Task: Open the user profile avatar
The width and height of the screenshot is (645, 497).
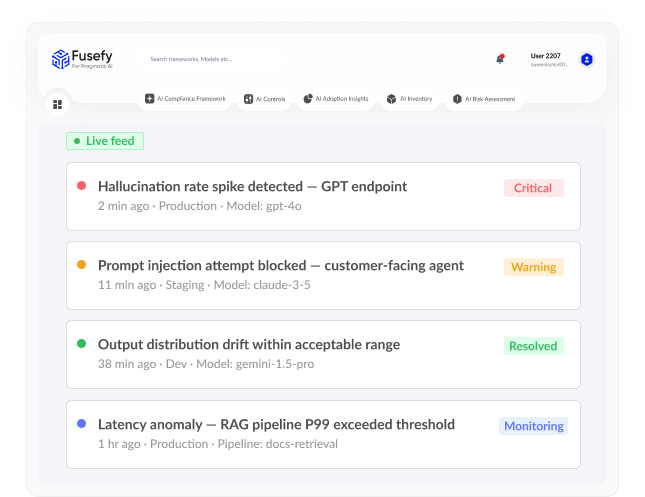Action: [x=587, y=60]
